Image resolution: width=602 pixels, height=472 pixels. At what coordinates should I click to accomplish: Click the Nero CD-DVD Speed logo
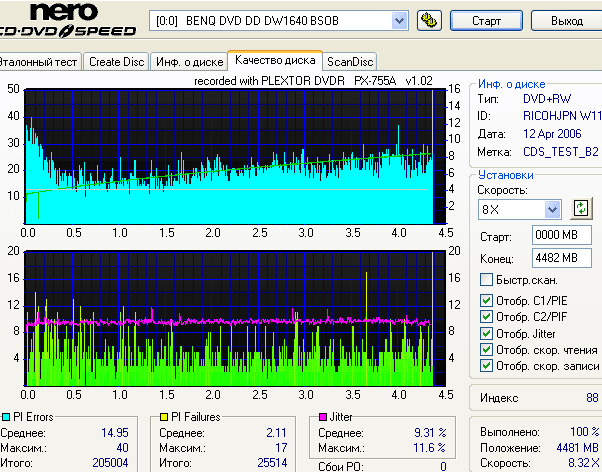[68, 21]
